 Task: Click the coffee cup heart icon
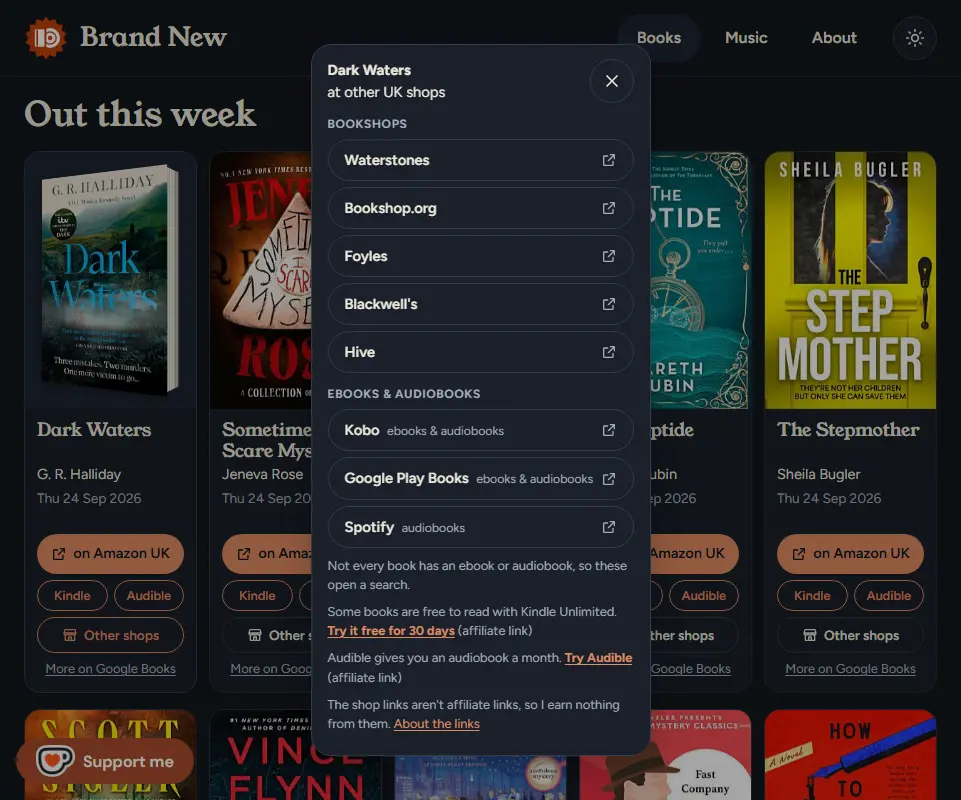click(55, 761)
